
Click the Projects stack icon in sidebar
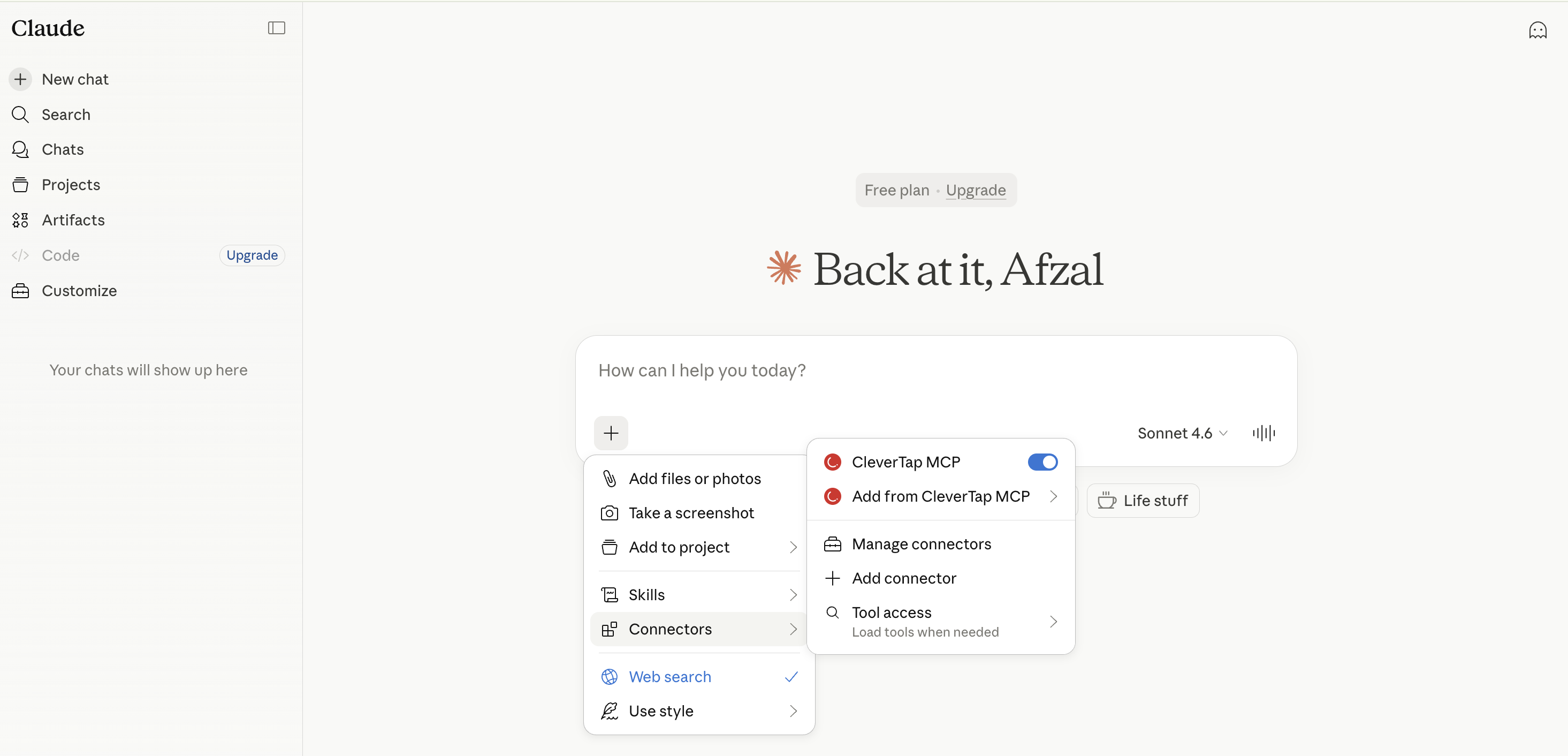coord(20,185)
